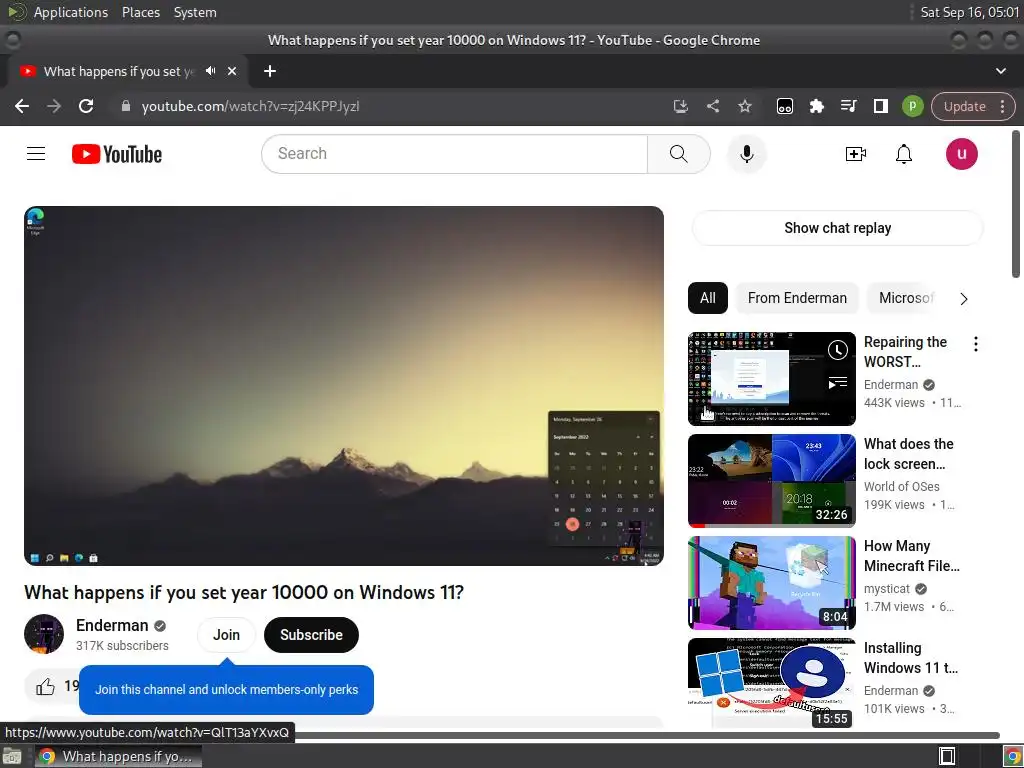Screen dimensions: 1024x768
Task: Open What does the lock screen video title
Action: coord(908,454)
